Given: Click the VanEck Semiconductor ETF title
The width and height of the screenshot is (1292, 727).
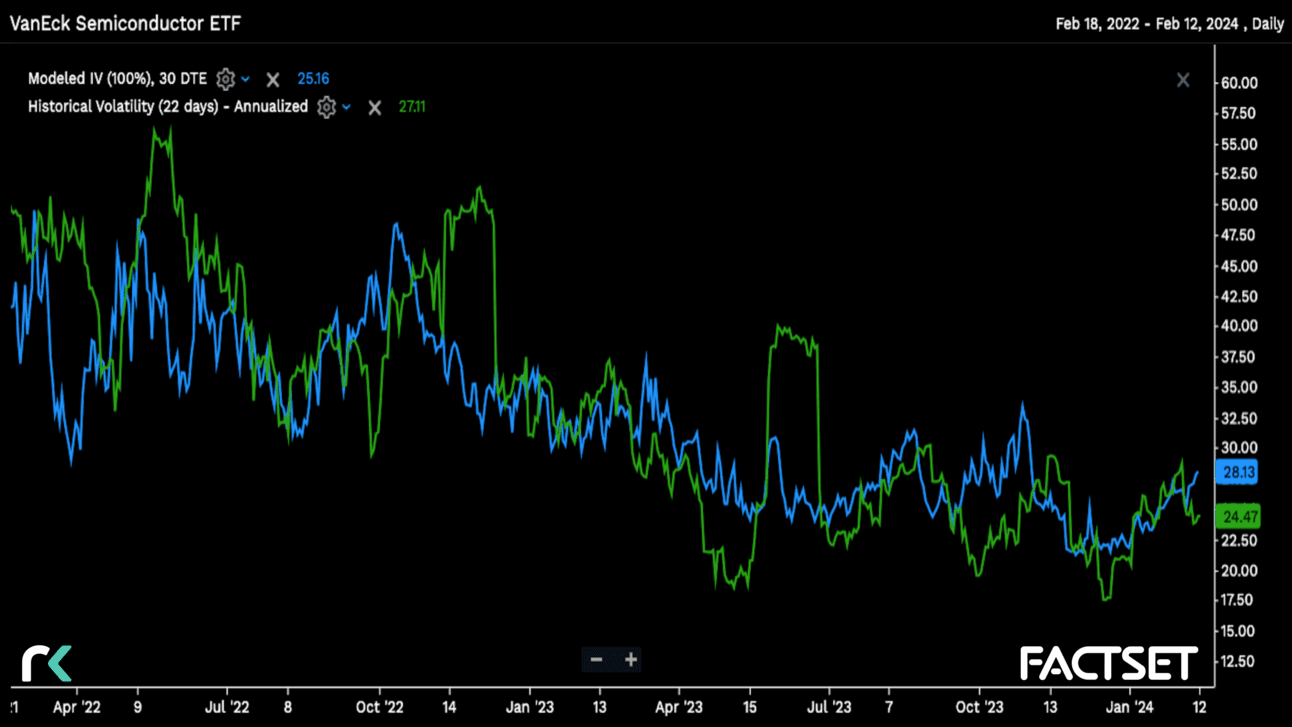Looking at the screenshot, I should pyautogui.click(x=124, y=23).
